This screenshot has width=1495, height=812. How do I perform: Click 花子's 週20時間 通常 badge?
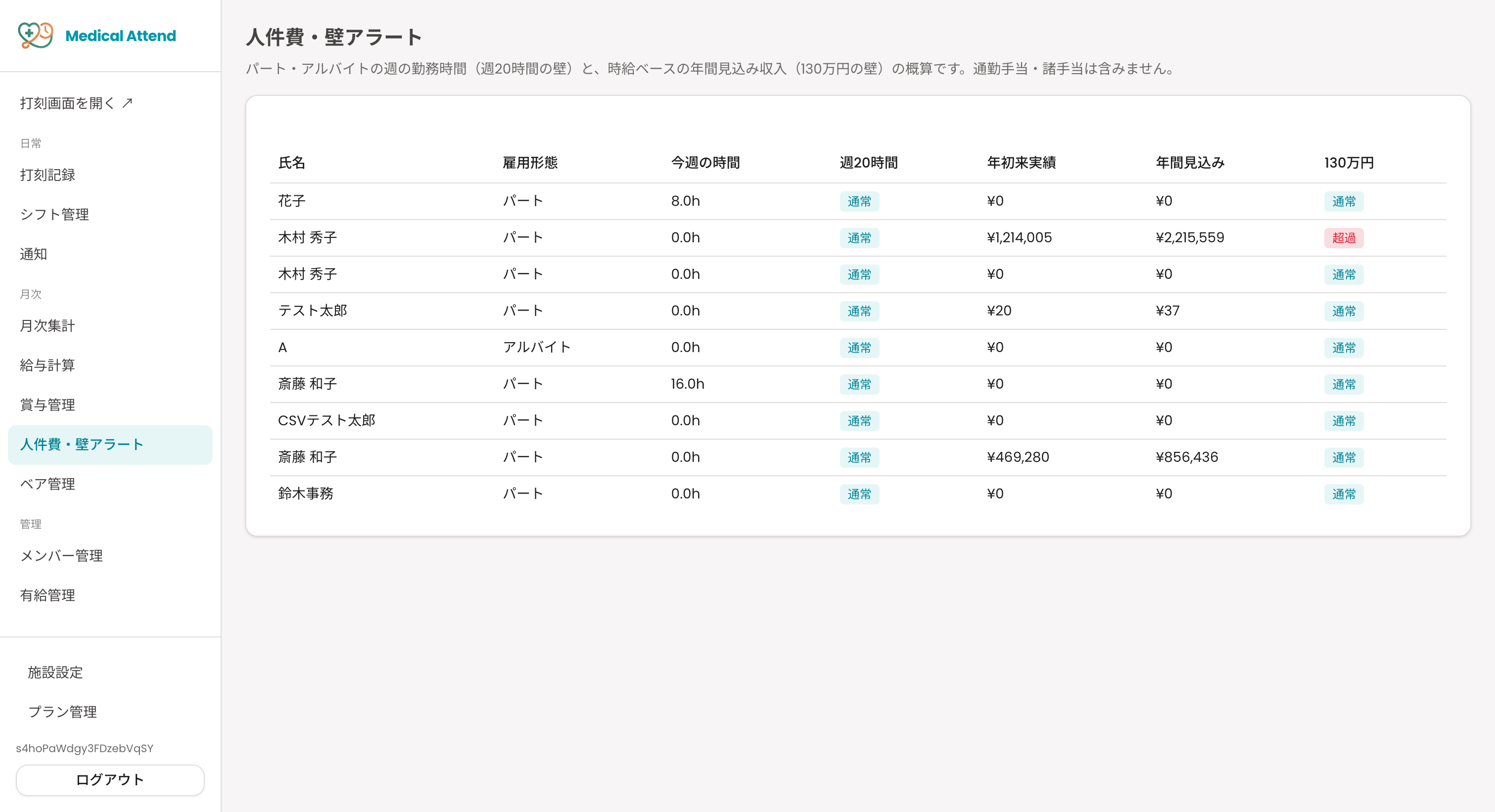(x=859, y=201)
